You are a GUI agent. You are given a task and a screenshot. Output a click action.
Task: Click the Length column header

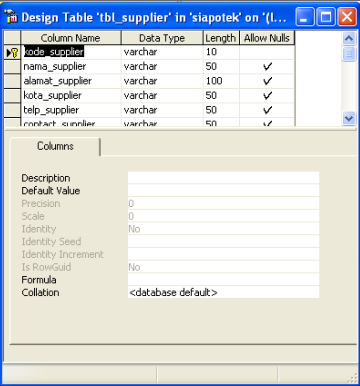[x=221, y=38]
